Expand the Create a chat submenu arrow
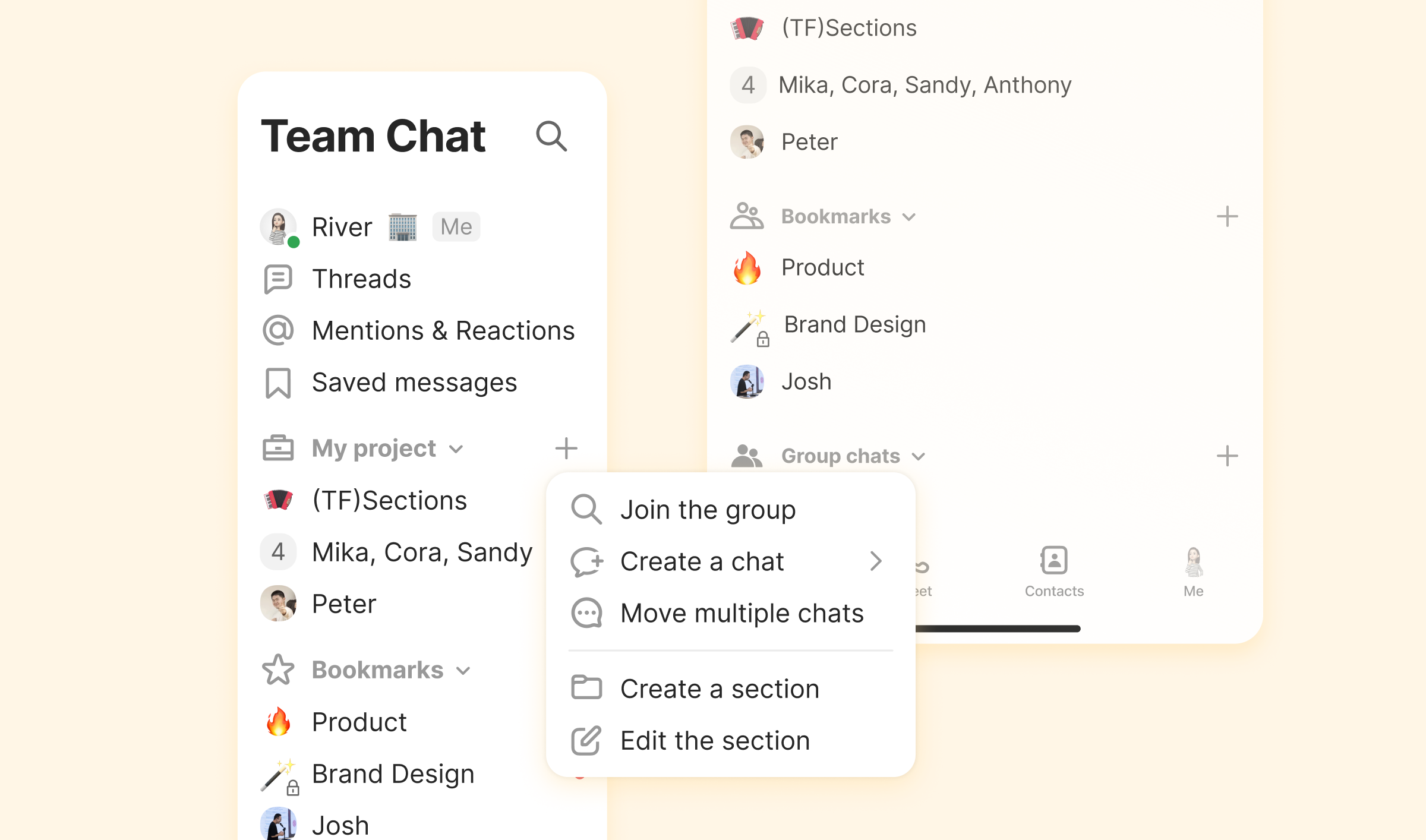The width and height of the screenshot is (1426, 840). point(875,561)
